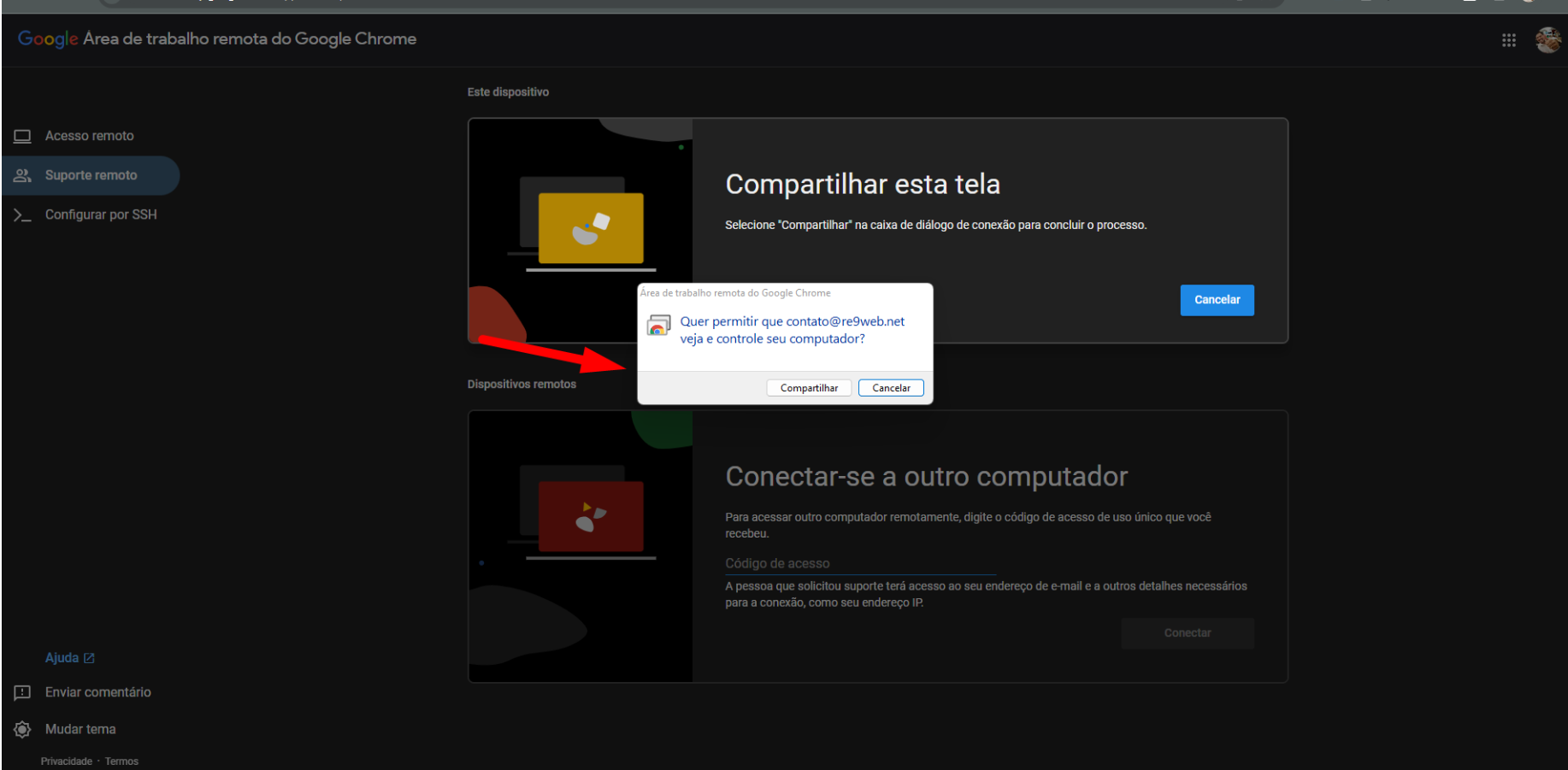Click the Suporte remoto people icon
This screenshot has height=770, width=1568.
click(22, 175)
